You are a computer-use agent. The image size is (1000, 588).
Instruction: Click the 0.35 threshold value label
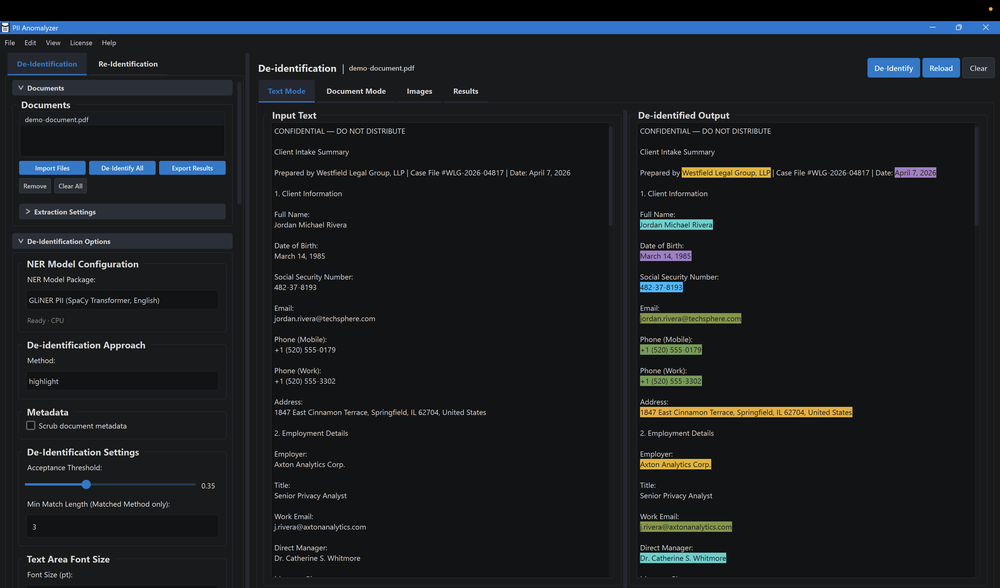pos(208,486)
